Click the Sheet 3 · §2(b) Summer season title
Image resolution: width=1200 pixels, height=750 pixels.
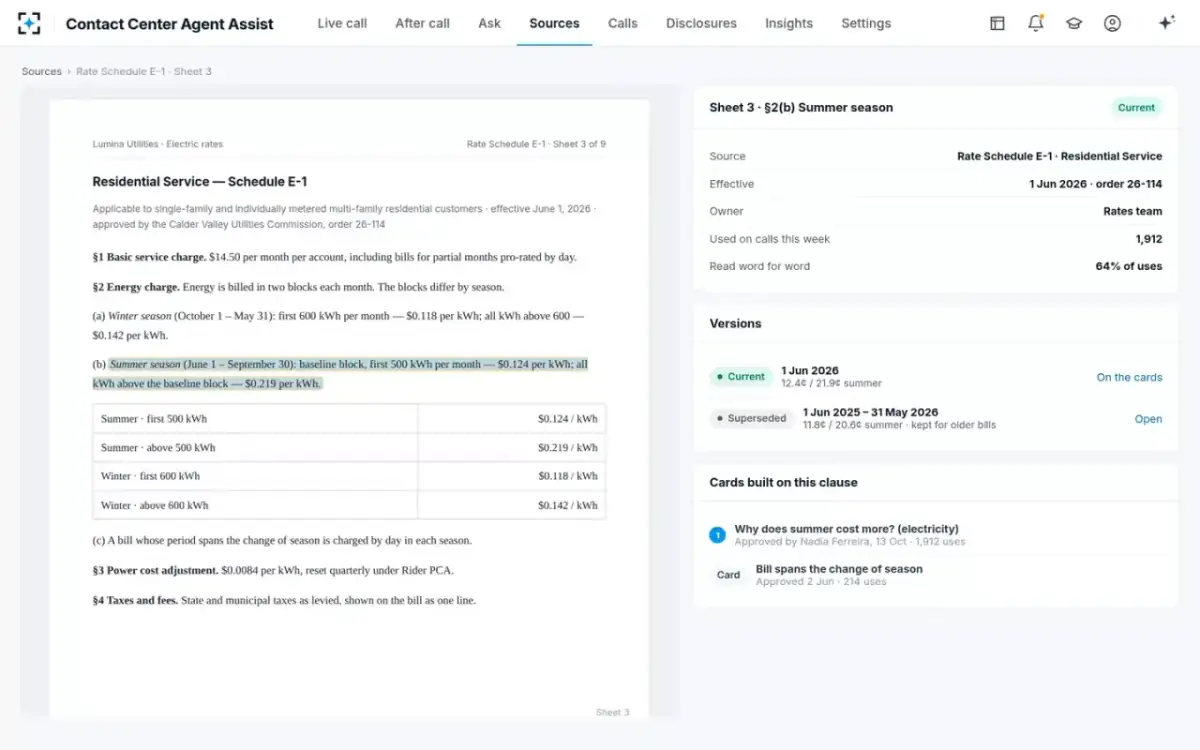click(x=801, y=108)
